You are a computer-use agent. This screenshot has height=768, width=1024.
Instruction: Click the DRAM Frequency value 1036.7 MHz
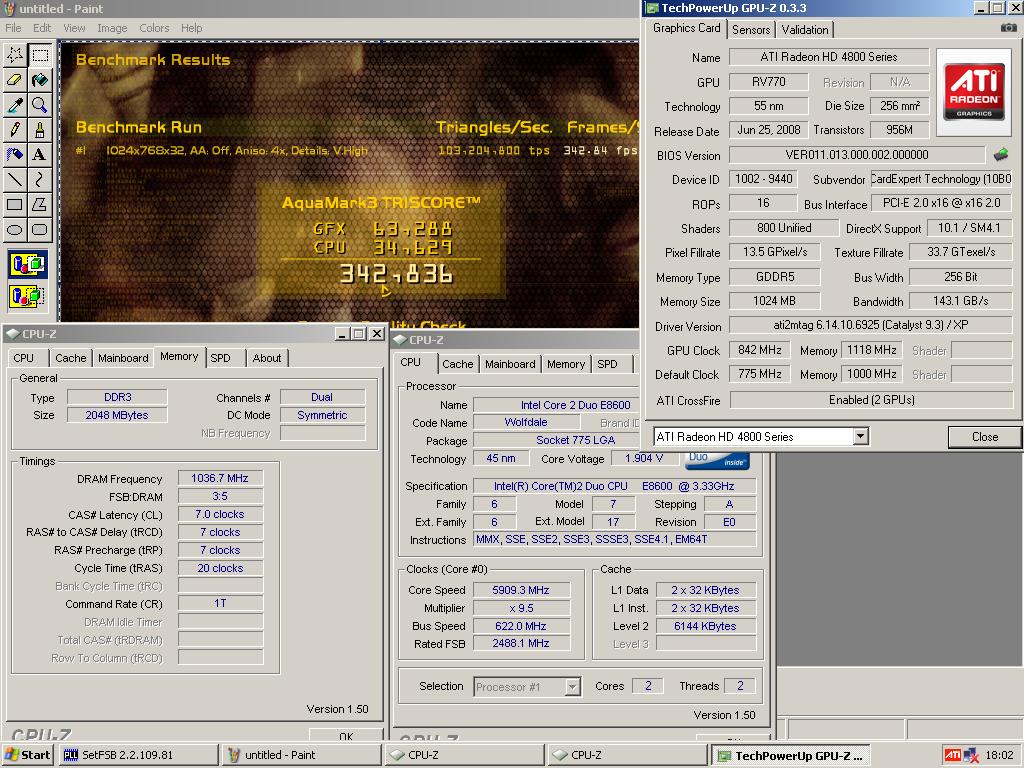pos(220,478)
